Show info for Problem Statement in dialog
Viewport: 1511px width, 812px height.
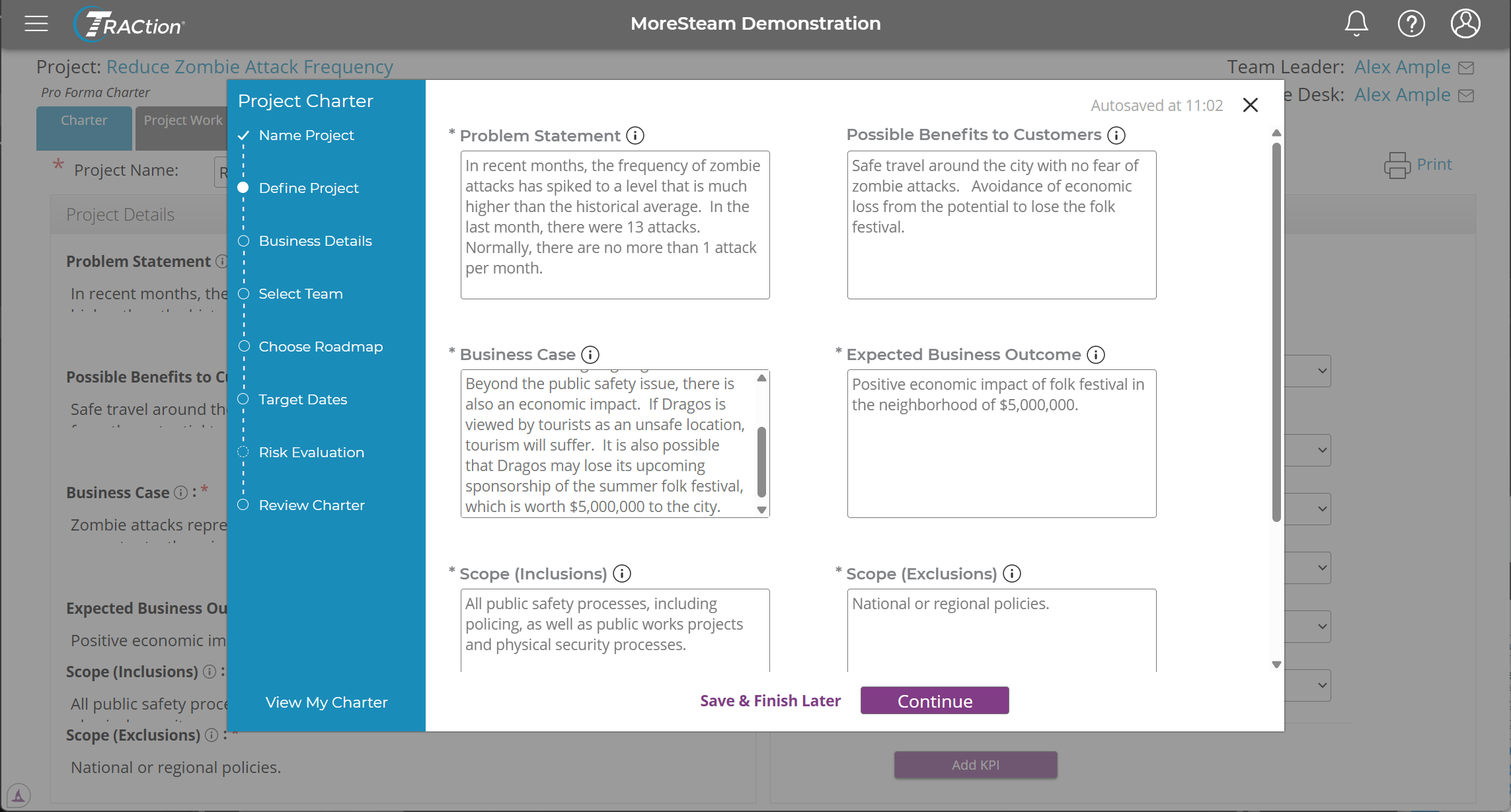(x=635, y=135)
